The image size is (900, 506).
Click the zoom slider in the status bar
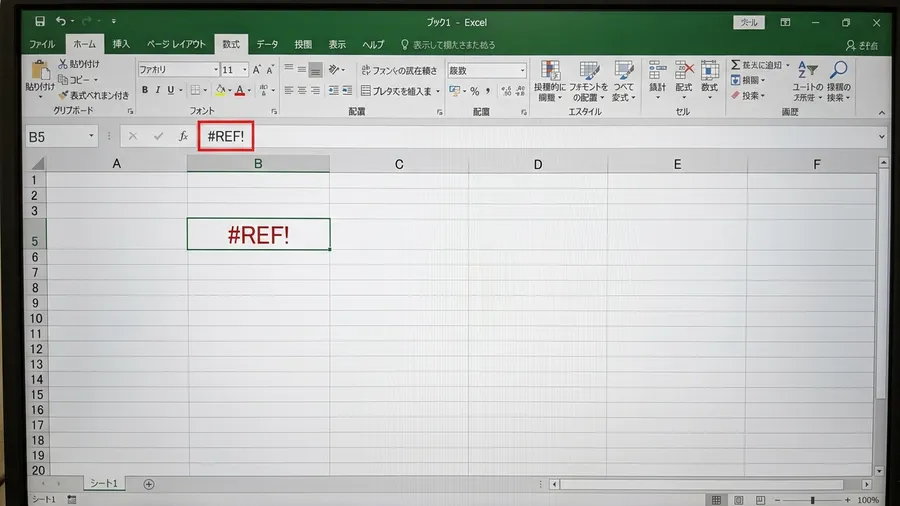click(x=812, y=500)
